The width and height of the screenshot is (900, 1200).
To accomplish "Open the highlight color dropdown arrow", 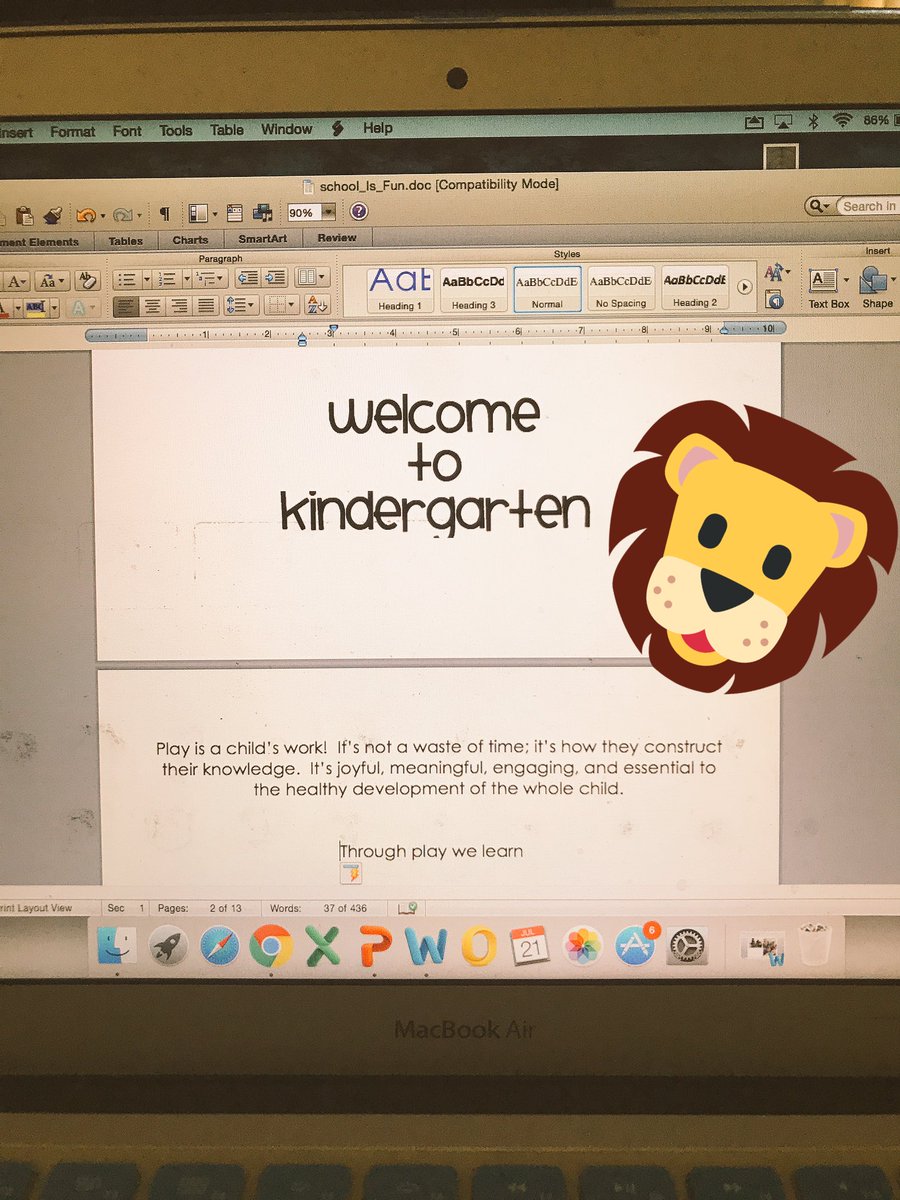I will click(x=54, y=308).
